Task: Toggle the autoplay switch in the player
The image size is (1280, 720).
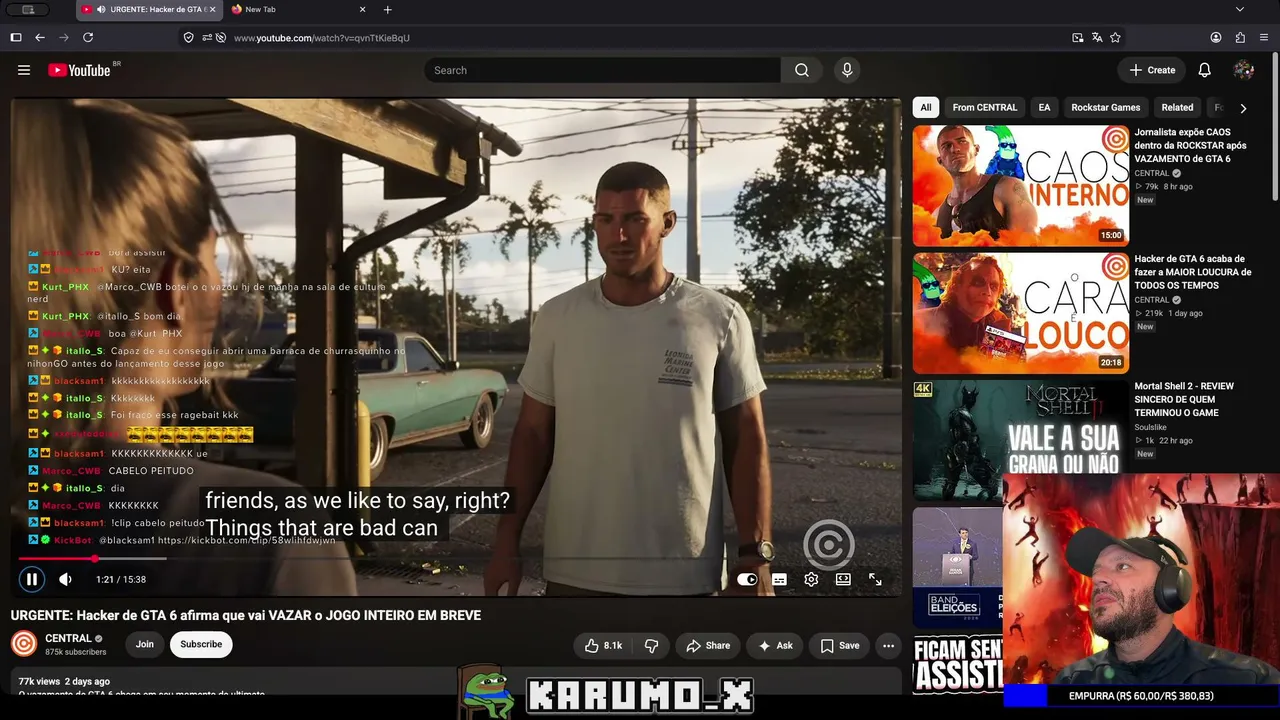Action: [747, 579]
